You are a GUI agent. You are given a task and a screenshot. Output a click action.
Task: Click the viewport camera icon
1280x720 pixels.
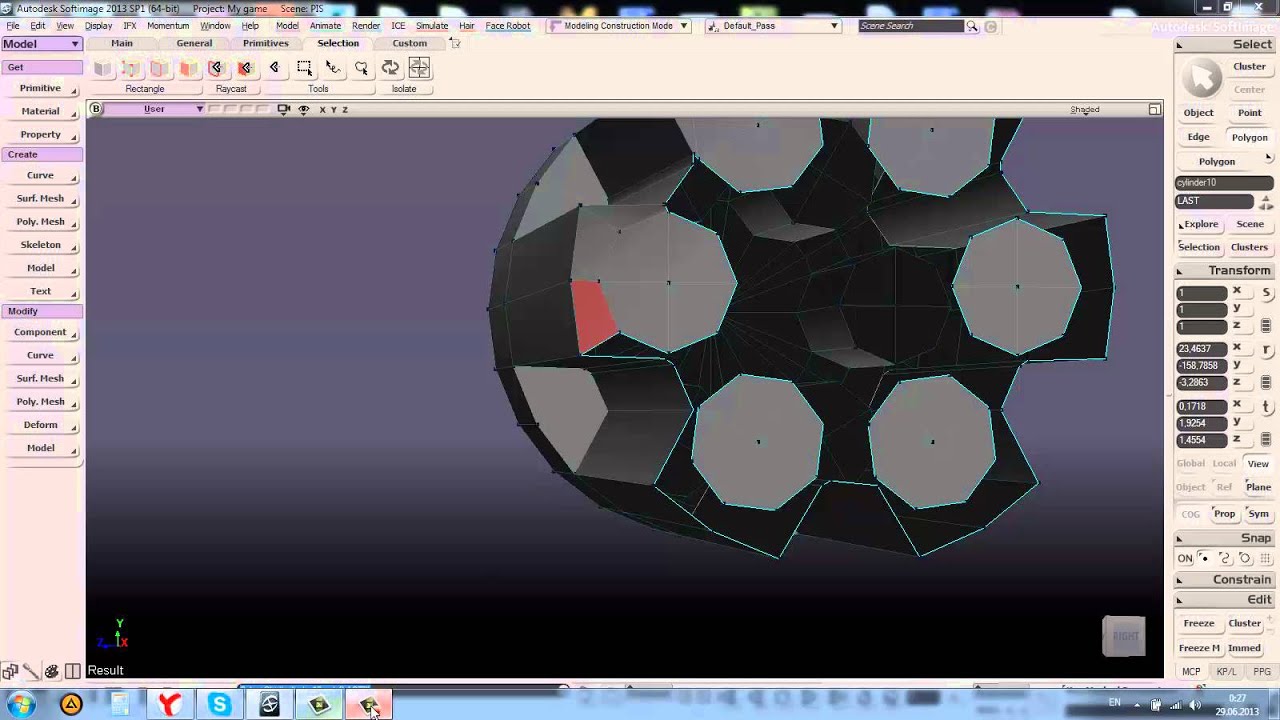(x=284, y=109)
